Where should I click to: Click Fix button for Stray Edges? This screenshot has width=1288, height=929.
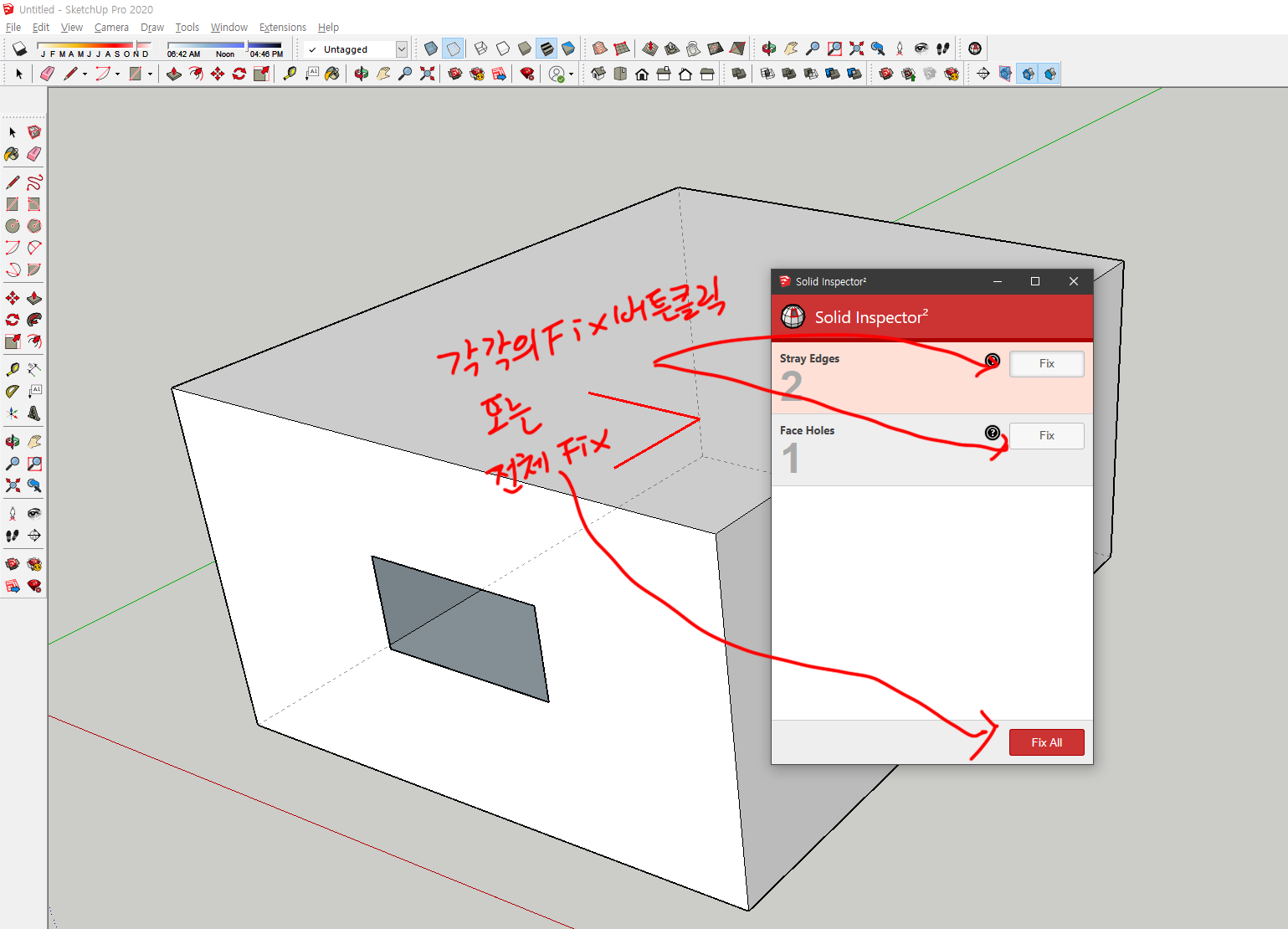tap(1047, 364)
